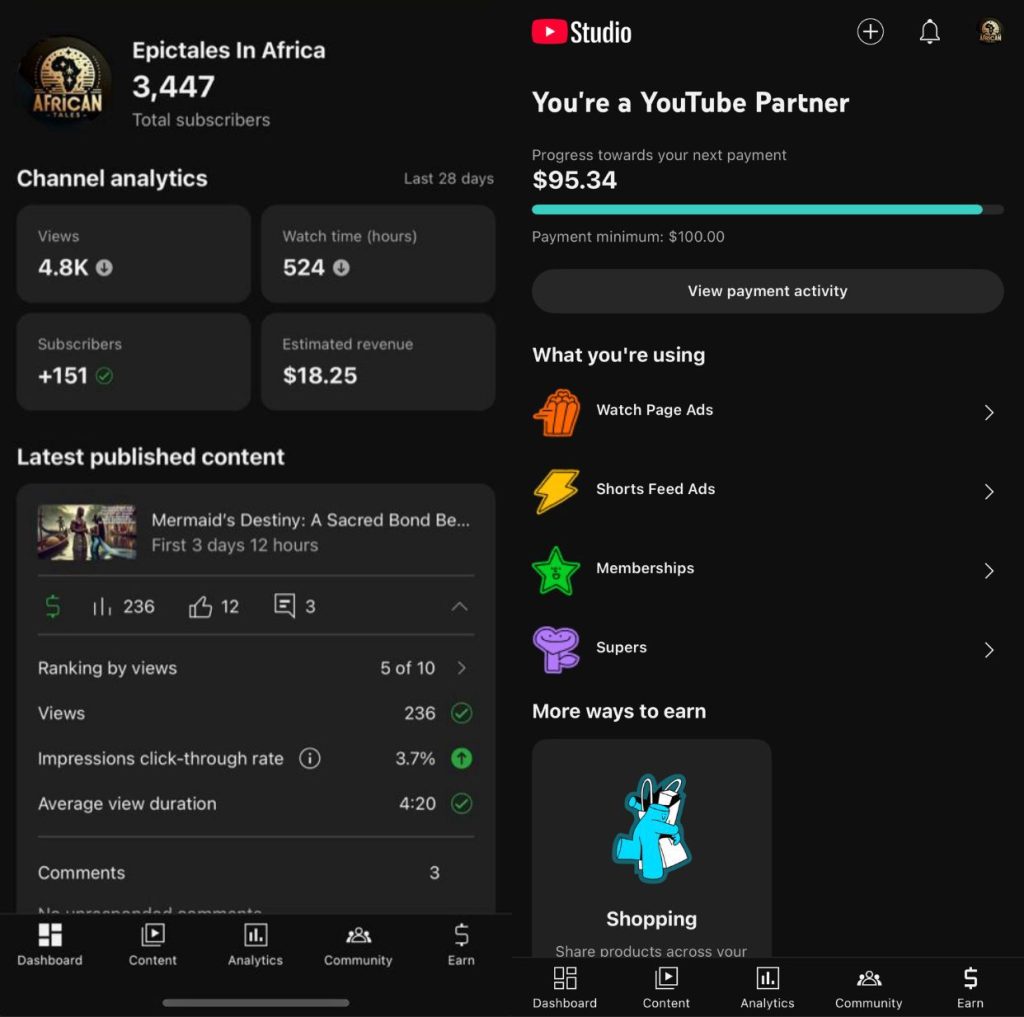Click the green check beside +151 subscribers
Screen dimensions: 1024x1017
tap(104, 376)
